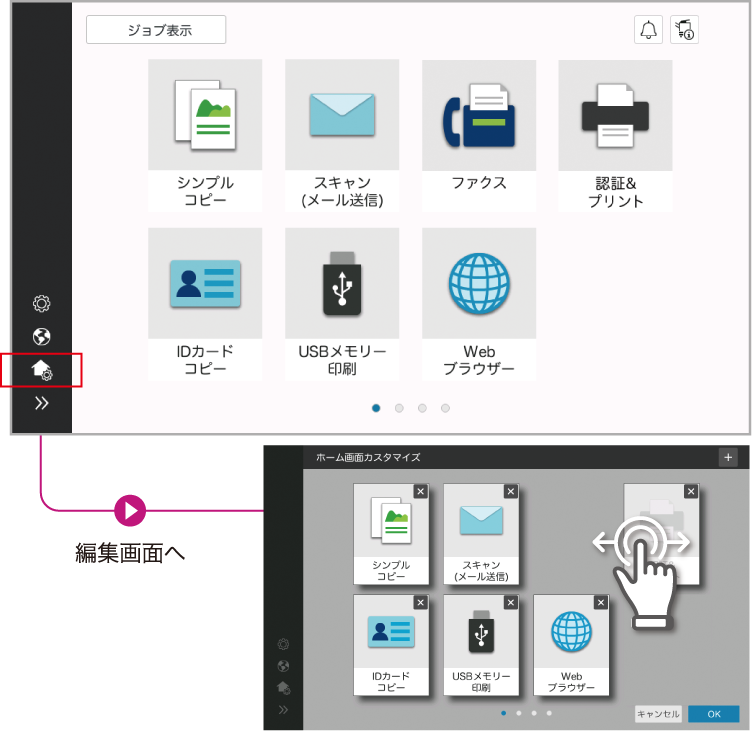This screenshot has height=731, width=752.
Task: Select the IDカードコピー tile on home
Action: 205,303
